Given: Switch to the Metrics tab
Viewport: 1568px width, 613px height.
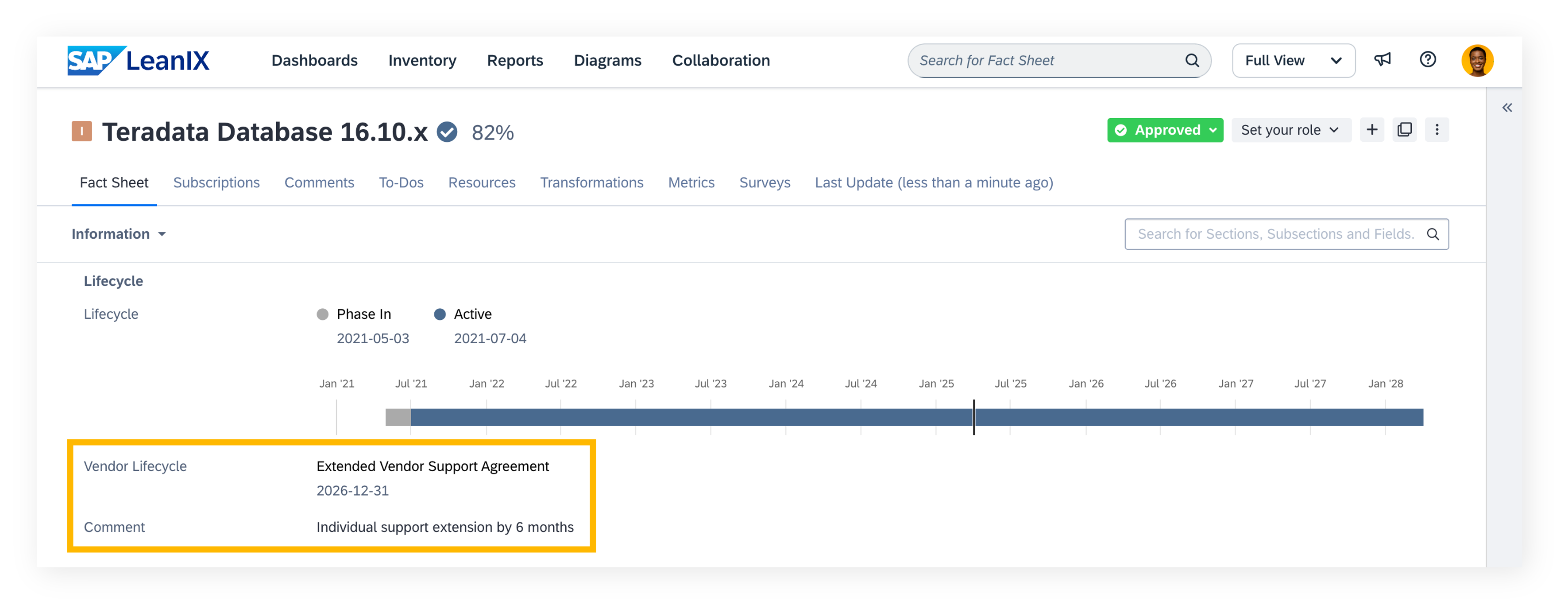Looking at the screenshot, I should (x=691, y=182).
